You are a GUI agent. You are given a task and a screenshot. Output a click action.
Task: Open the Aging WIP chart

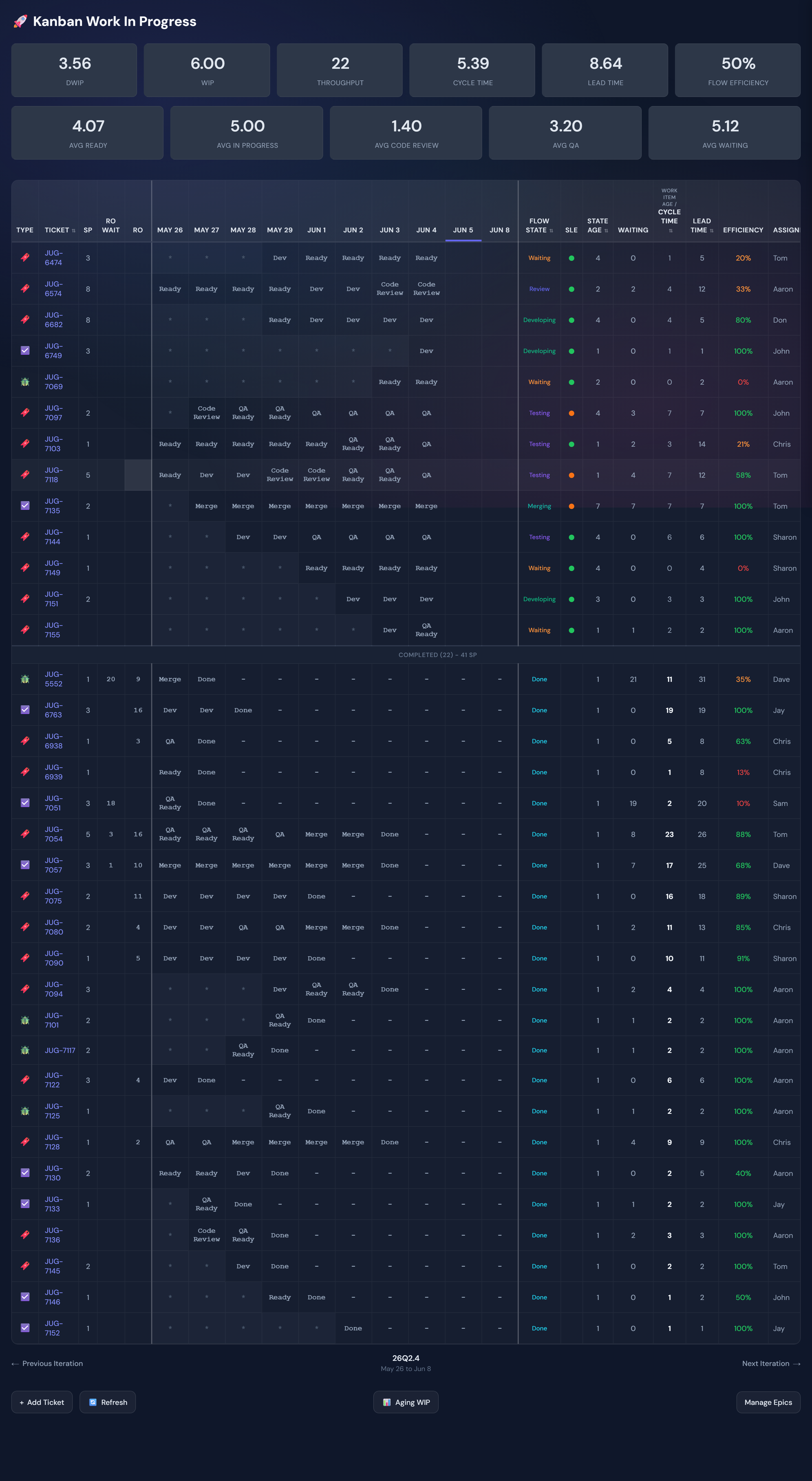[x=406, y=1402]
